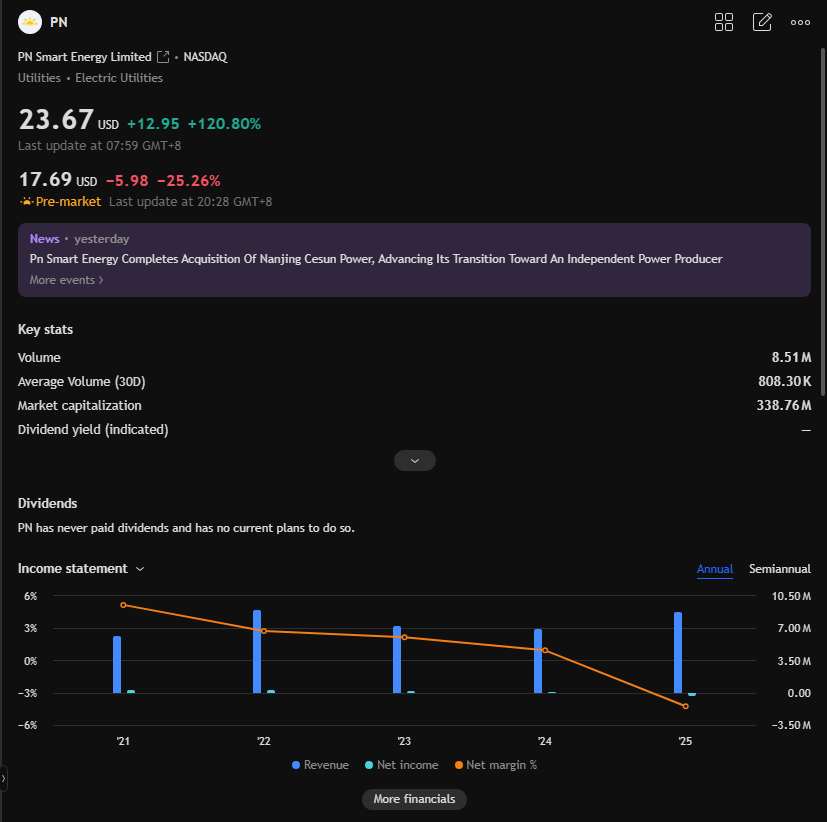Click the Average Volume 808.30 K value
Image resolution: width=827 pixels, height=822 pixels.
784,381
